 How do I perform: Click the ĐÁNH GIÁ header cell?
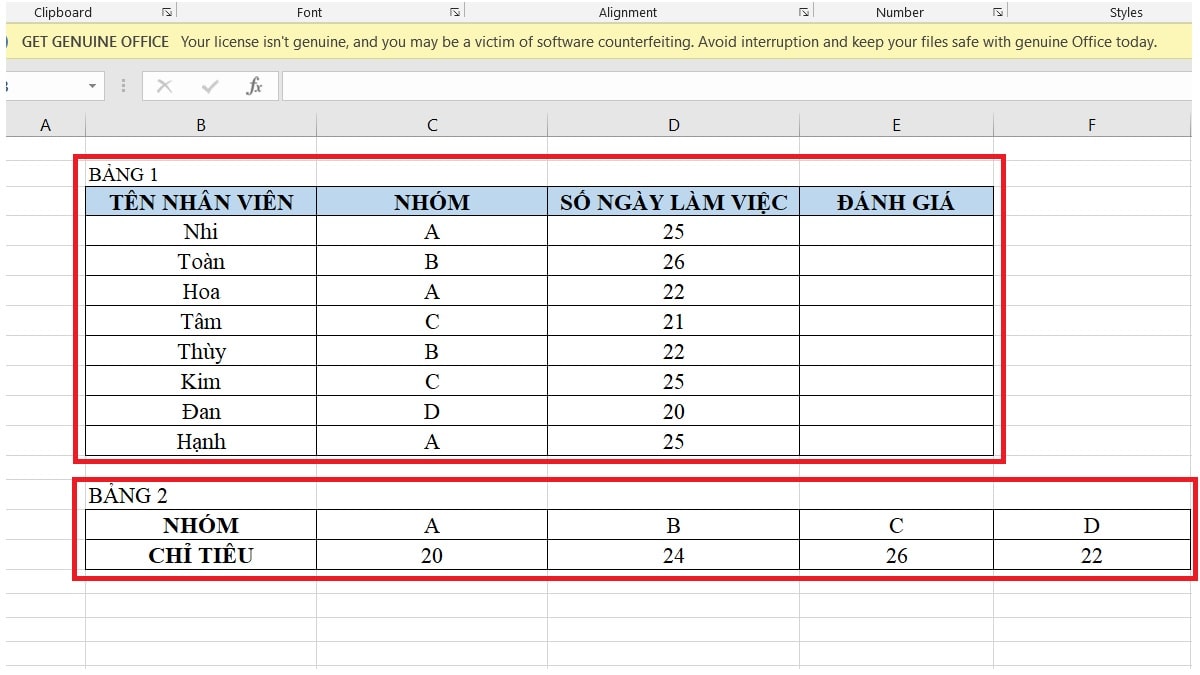[x=896, y=202]
